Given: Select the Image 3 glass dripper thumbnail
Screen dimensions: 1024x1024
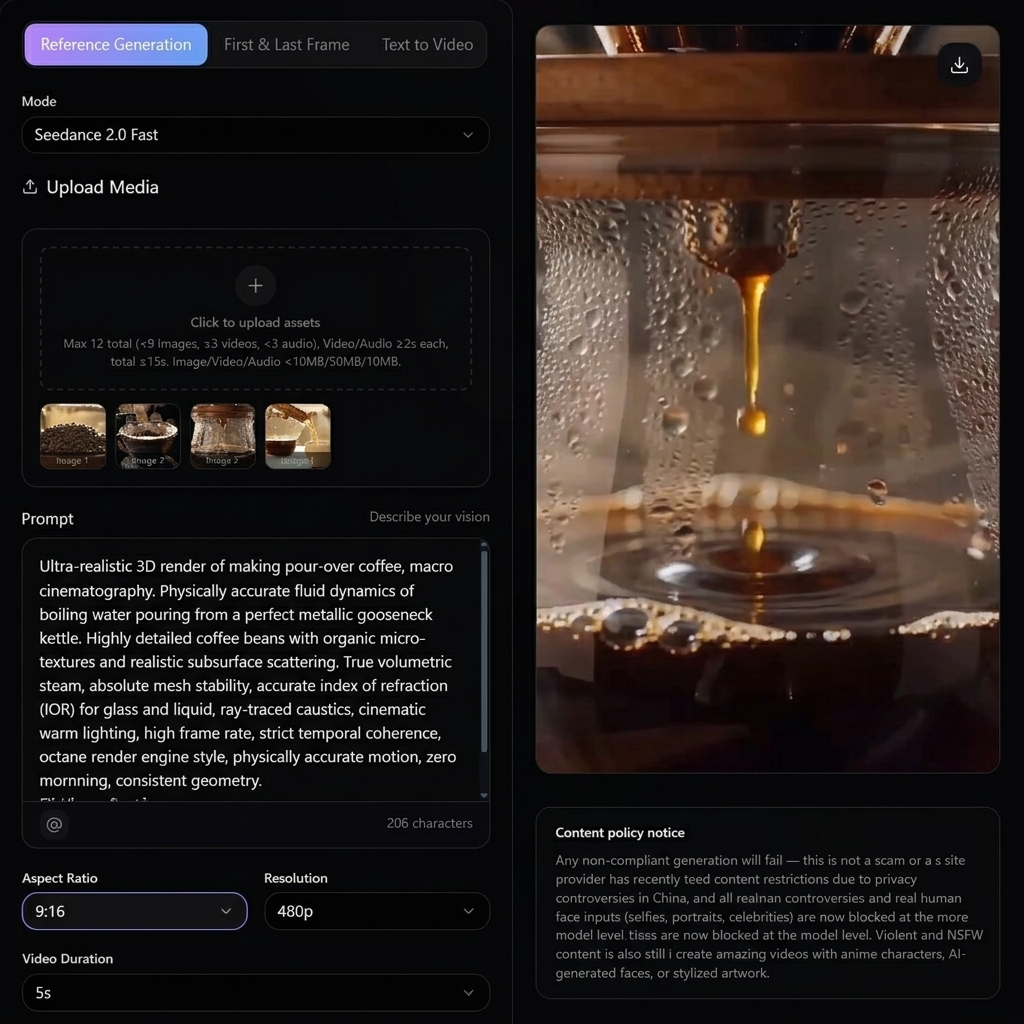Looking at the screenshot, I should click(x=223, y=436).
